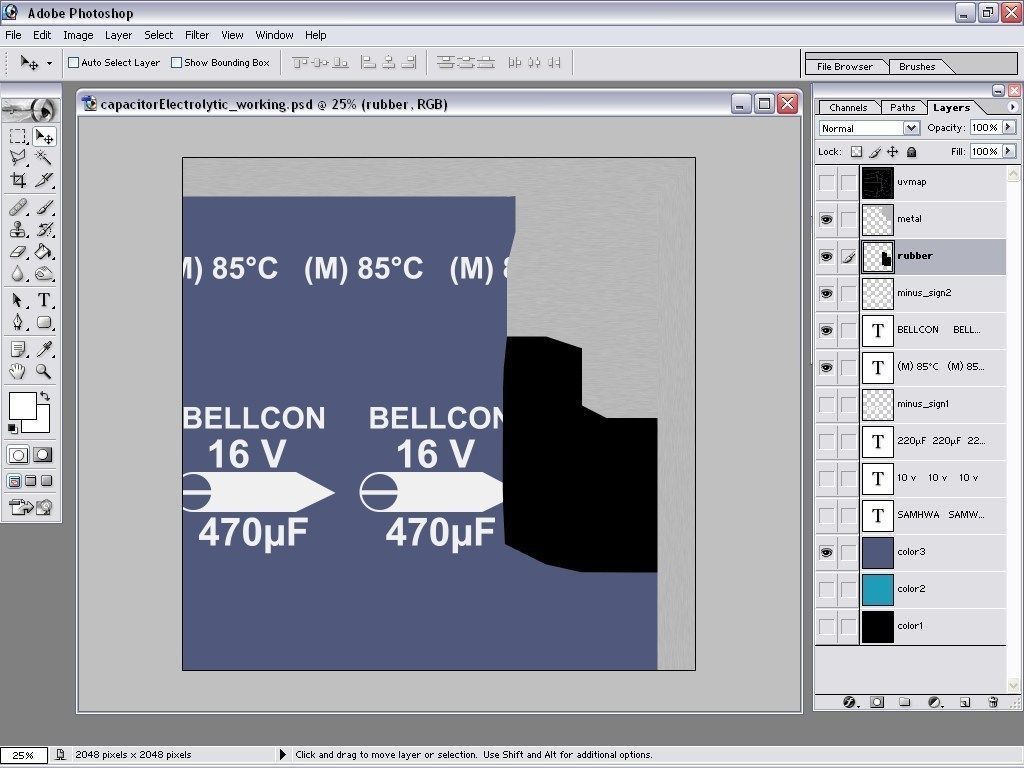Show the color2 layer
Screen dimensions: 1024x768
click(826, 589)
